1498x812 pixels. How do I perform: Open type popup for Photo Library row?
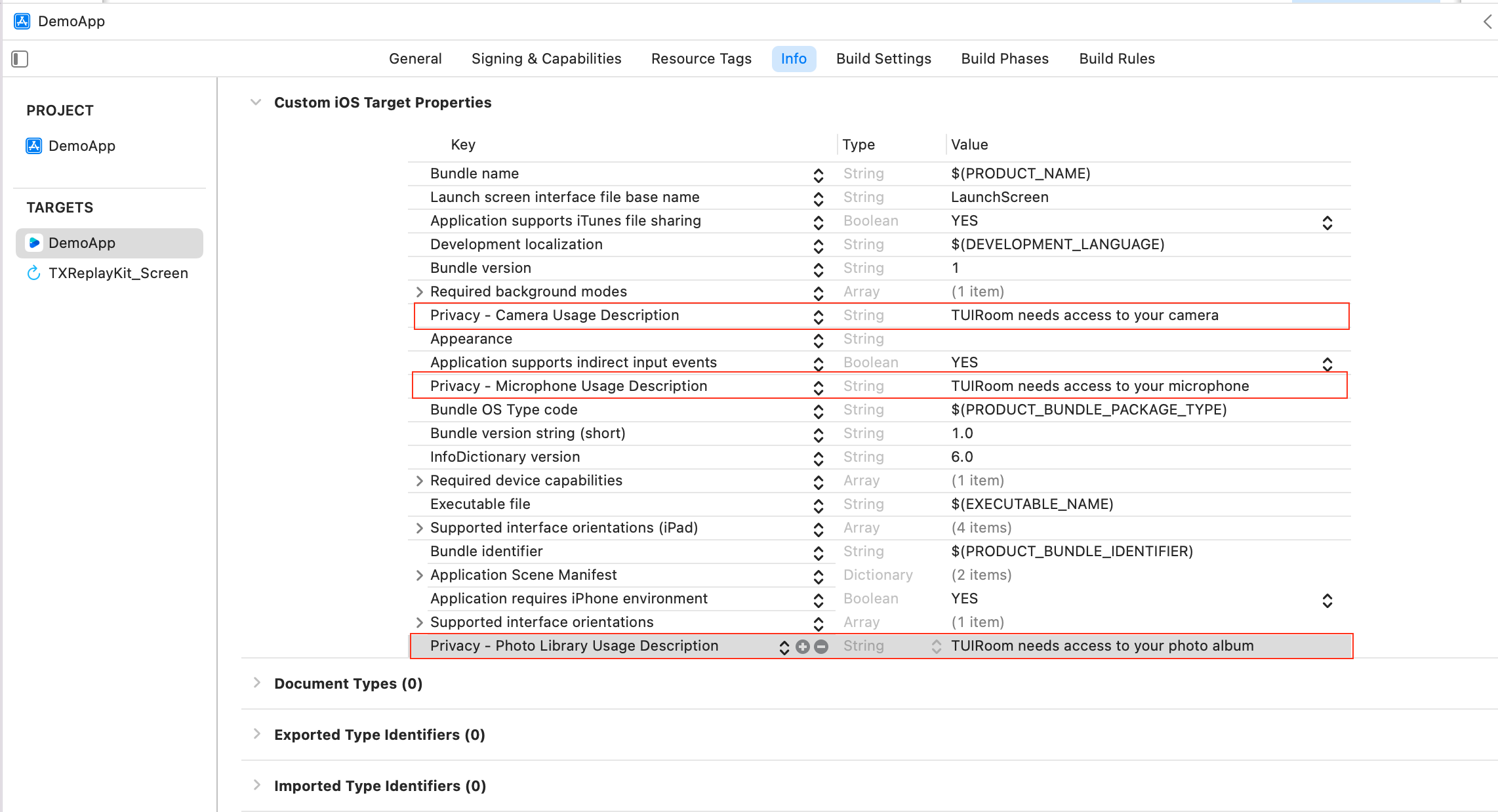point(936,647)
